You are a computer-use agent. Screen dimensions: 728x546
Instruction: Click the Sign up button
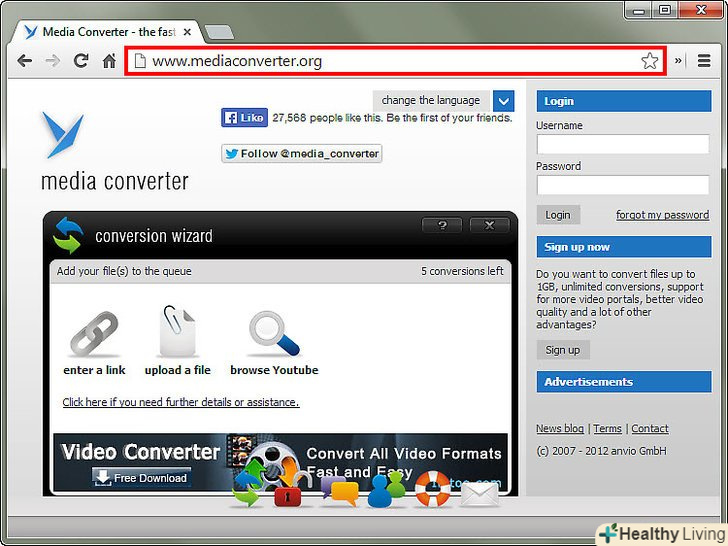coord(563,350)
